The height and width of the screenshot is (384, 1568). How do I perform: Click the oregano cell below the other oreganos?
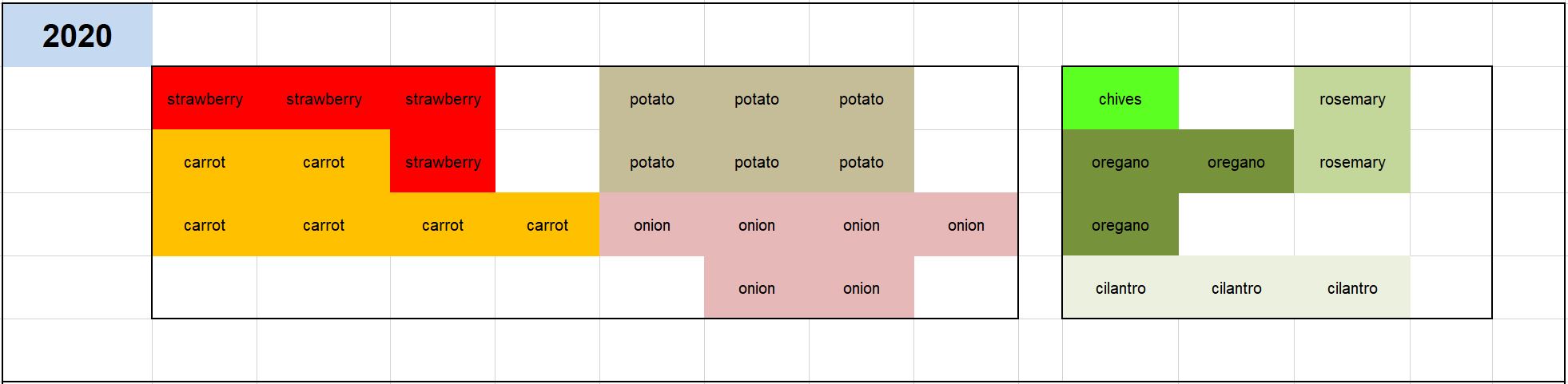[1120, 224]
